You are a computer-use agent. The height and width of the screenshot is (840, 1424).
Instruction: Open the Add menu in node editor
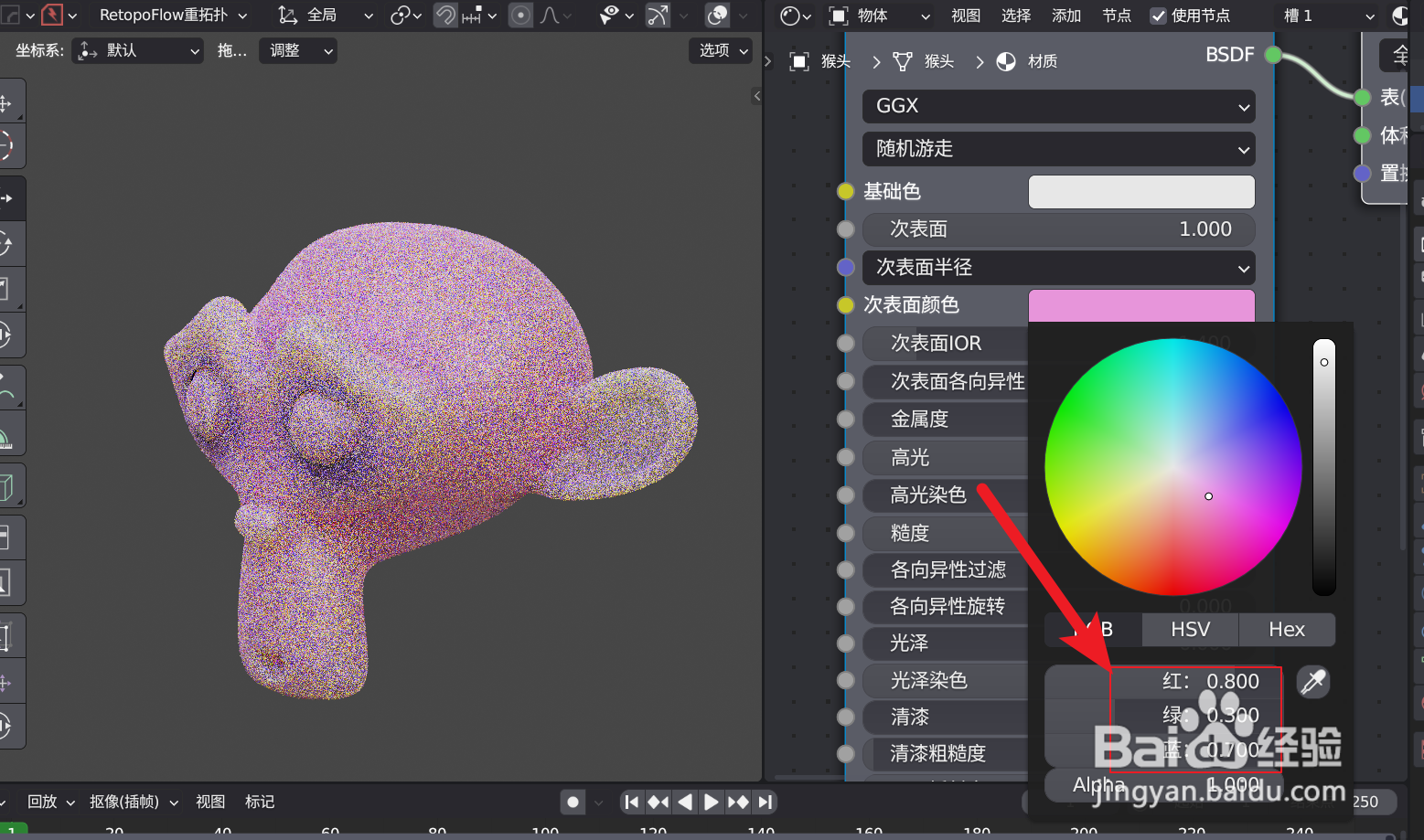(x=1066, y=16)
